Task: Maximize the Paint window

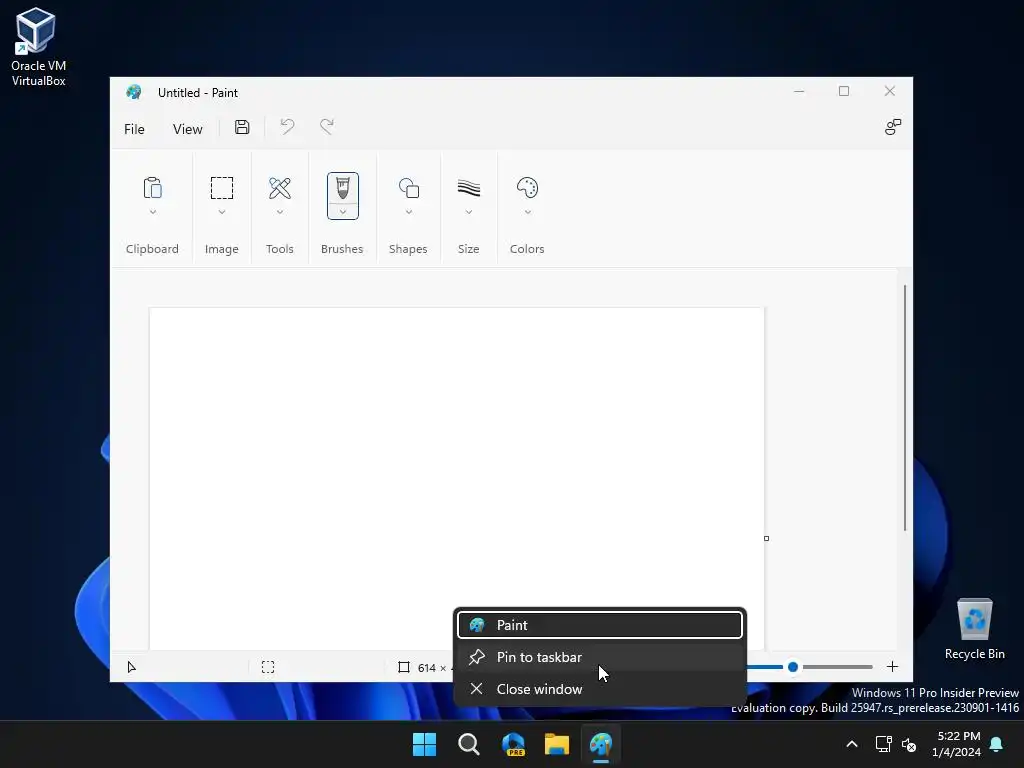Action: pos(844,91)
